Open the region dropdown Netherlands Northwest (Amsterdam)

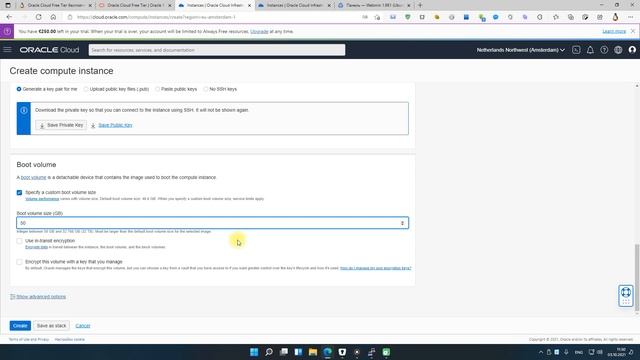coord(520,50)
